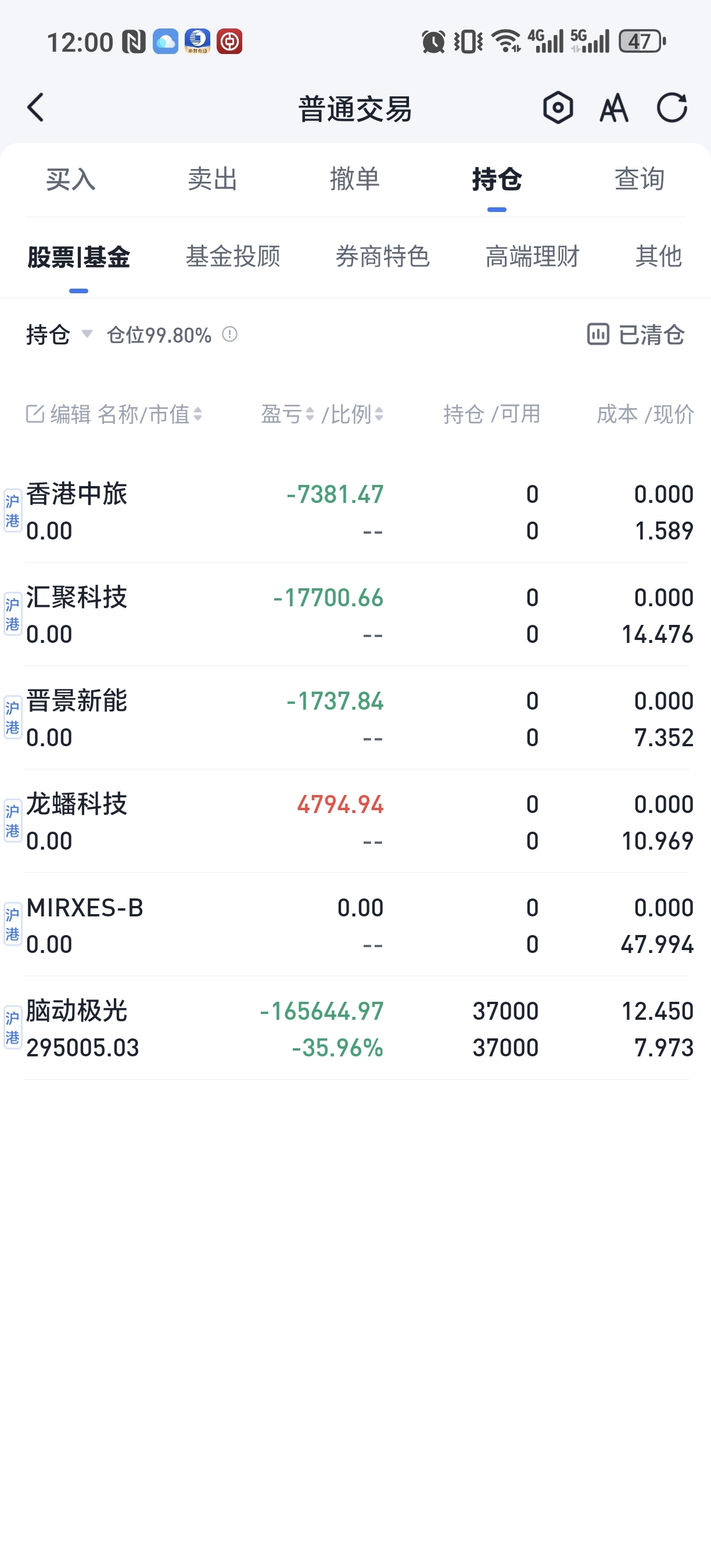Open the 脑动极光 holding row
711x1568 pixels.
point(355,1028)
